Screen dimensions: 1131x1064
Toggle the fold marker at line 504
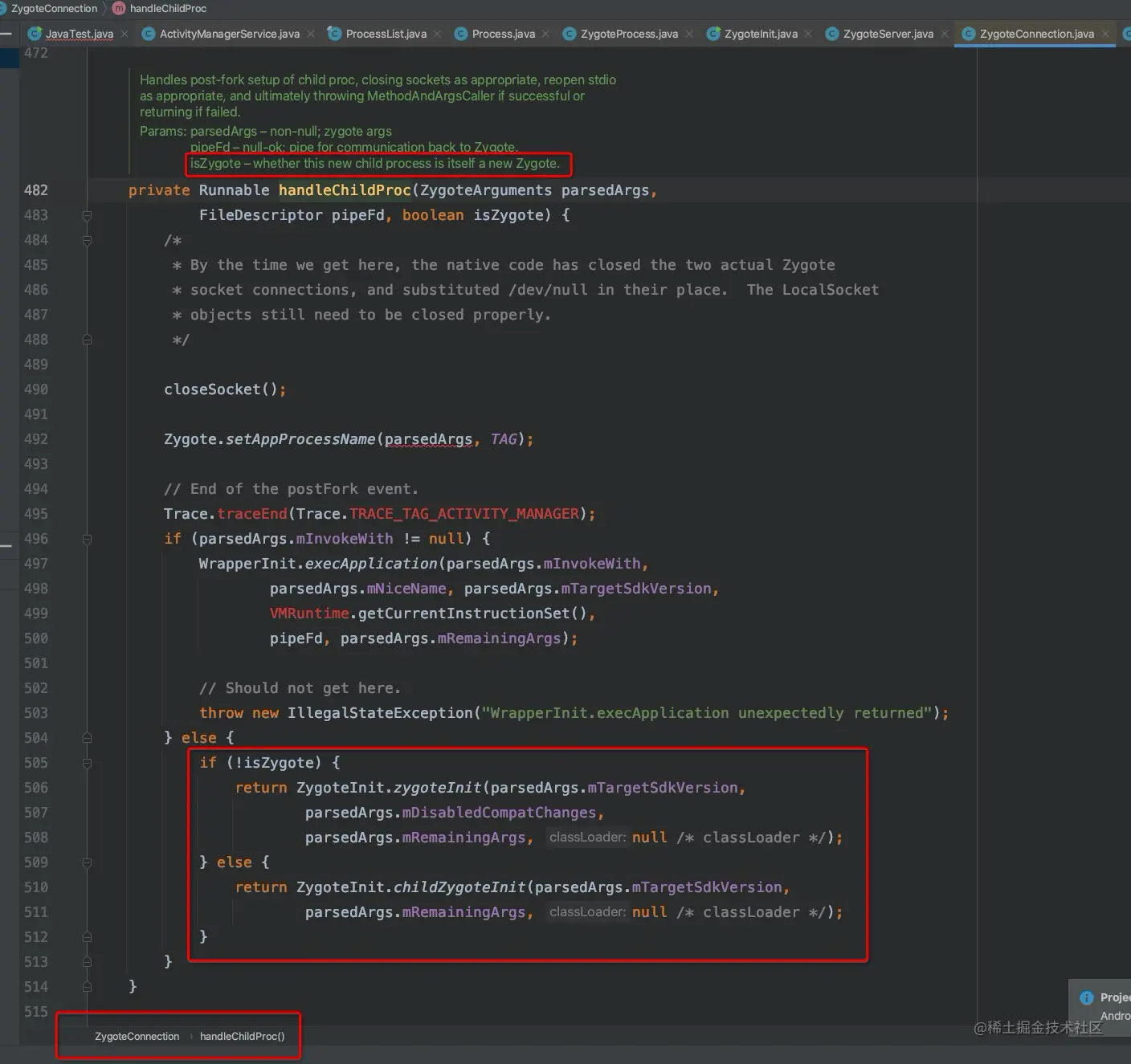pyautogui.click(x=87, y=738)
